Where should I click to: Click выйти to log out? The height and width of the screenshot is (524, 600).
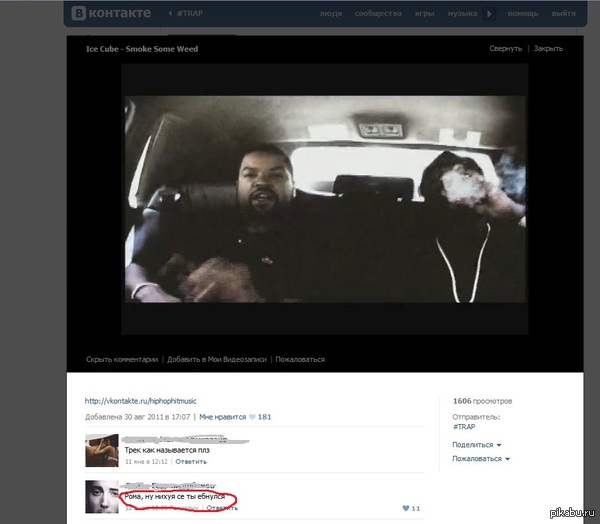point(563,14)
